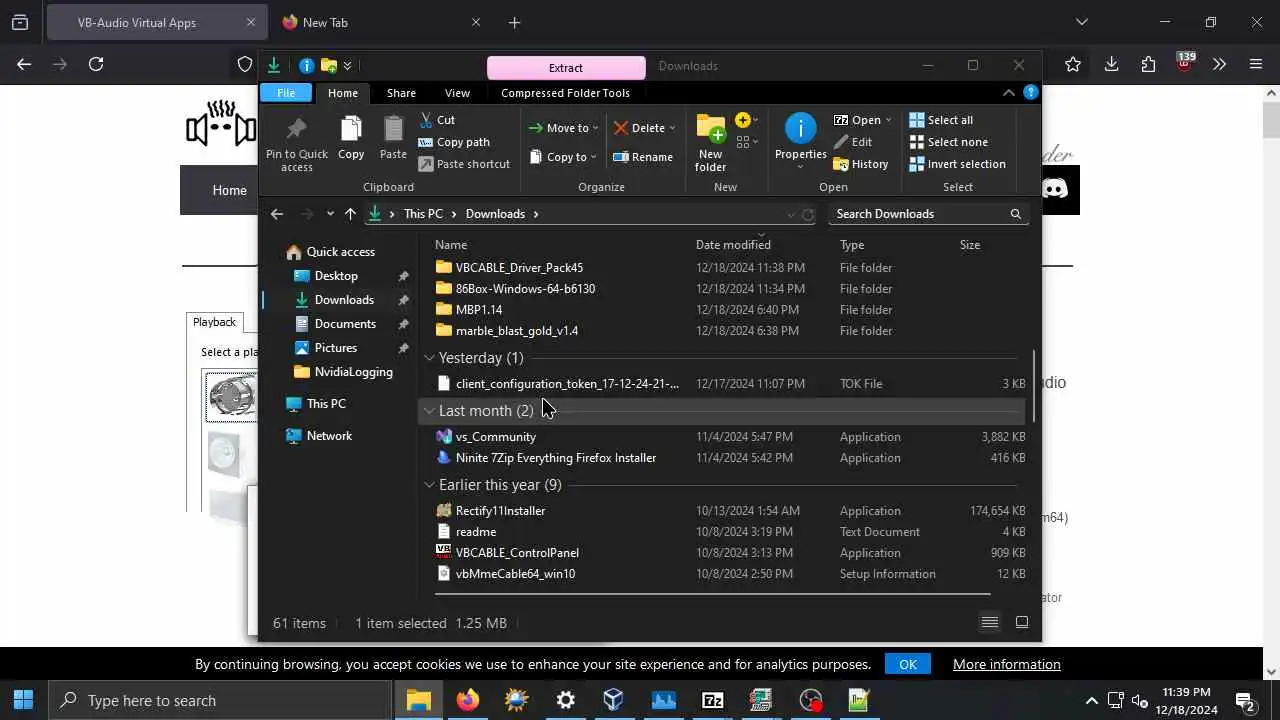1280x720 pixels.
Task: Click Paste shortcut in the ribbon
Action: 464,164
